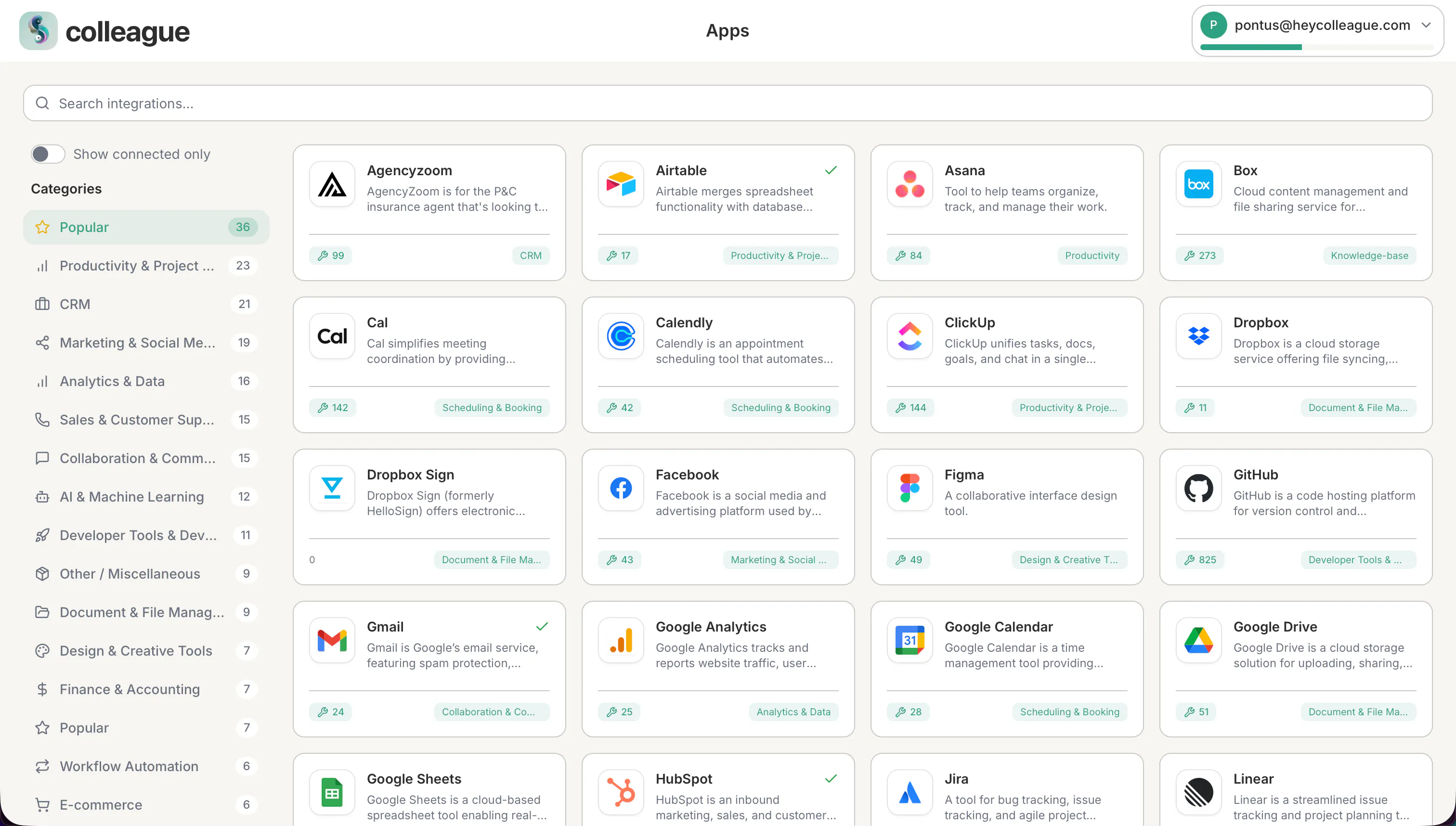This screenshot has height=826, width=1456.
Task: Click the Linear app icon
Action: click(x=1198, y=792)
